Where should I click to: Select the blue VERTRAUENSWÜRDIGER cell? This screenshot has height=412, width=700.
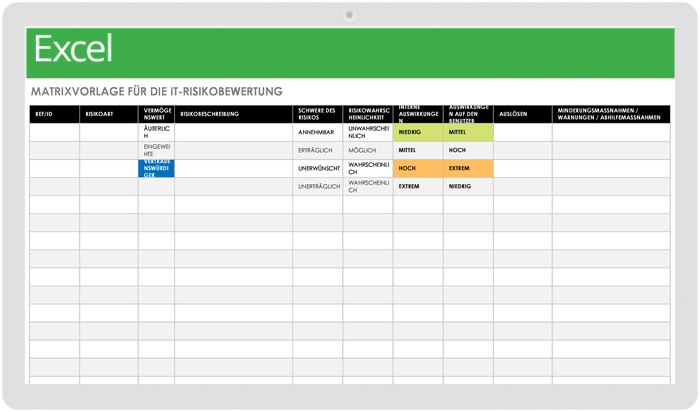click(x=156, y=169)
